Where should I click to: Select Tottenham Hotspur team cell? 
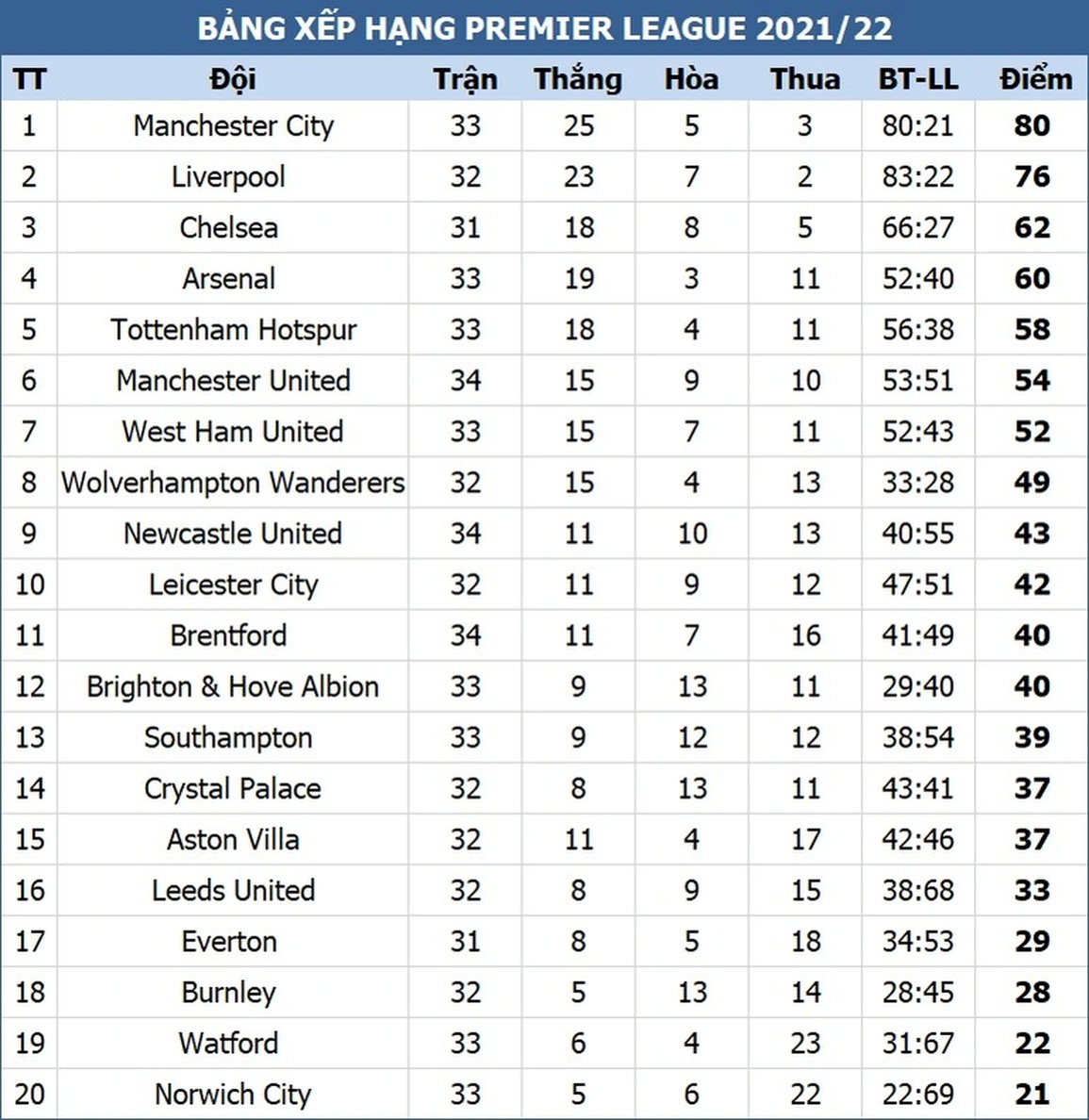233,329
